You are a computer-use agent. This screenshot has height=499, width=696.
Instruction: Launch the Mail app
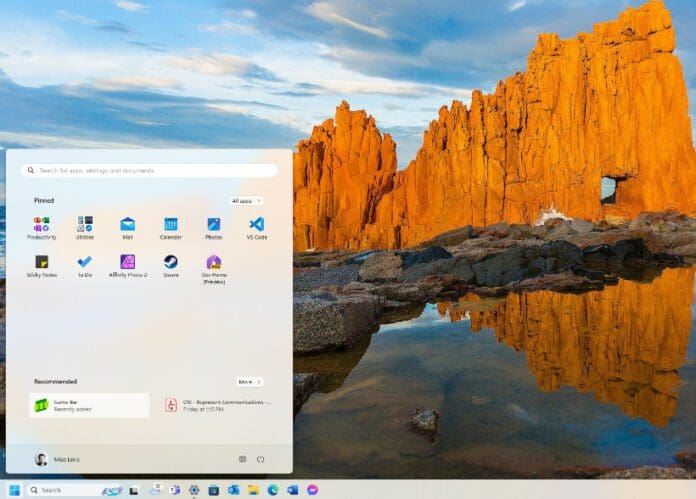128,226
